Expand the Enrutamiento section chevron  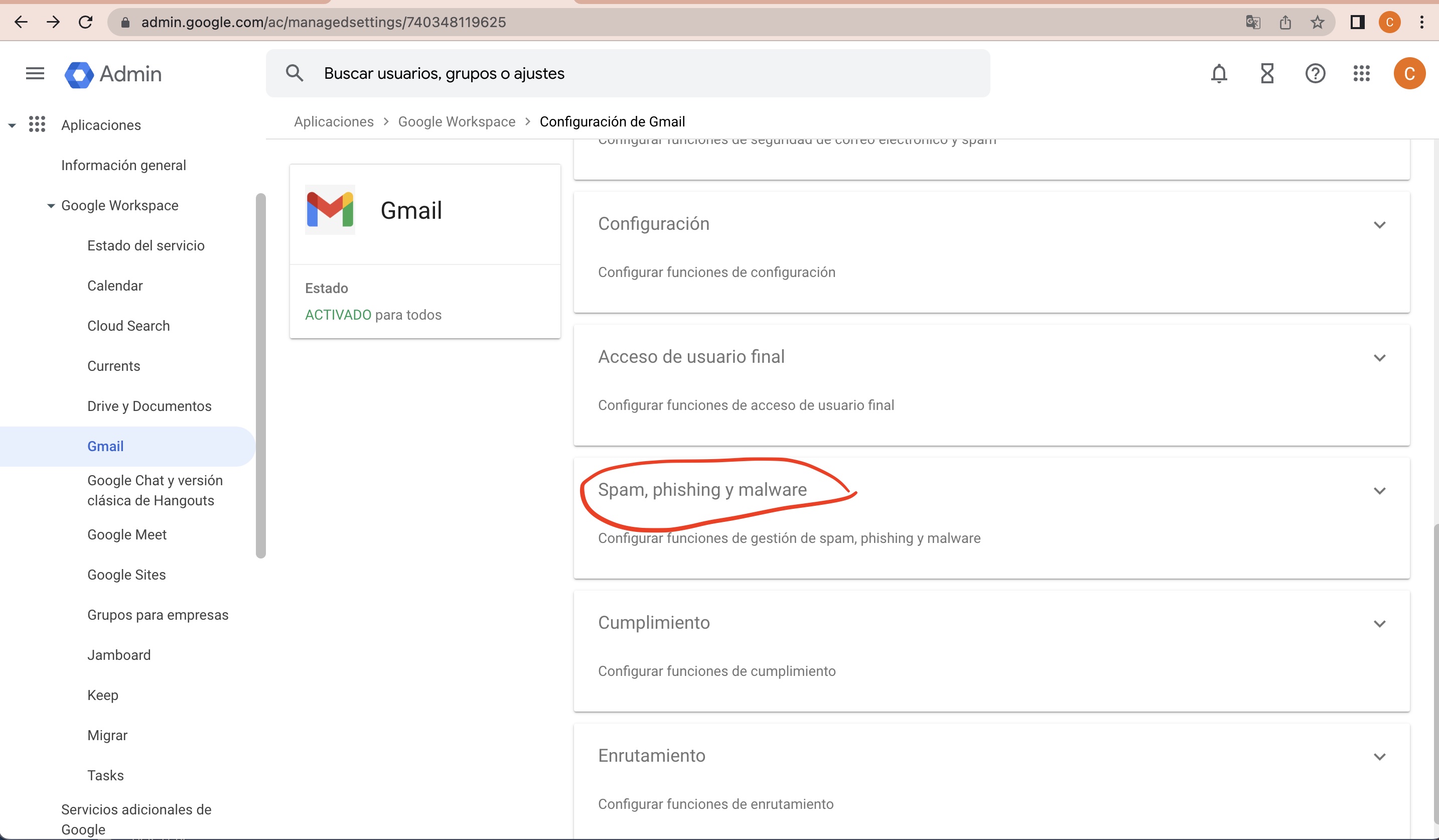point(1380,757)
